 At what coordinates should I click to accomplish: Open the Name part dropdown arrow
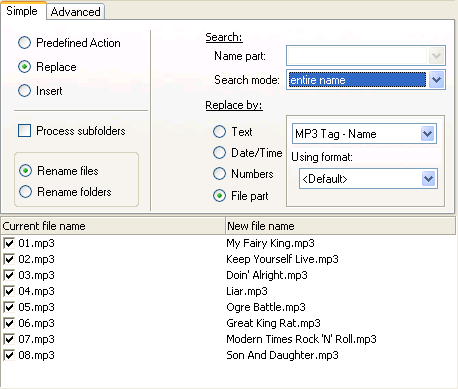point(436,56)
